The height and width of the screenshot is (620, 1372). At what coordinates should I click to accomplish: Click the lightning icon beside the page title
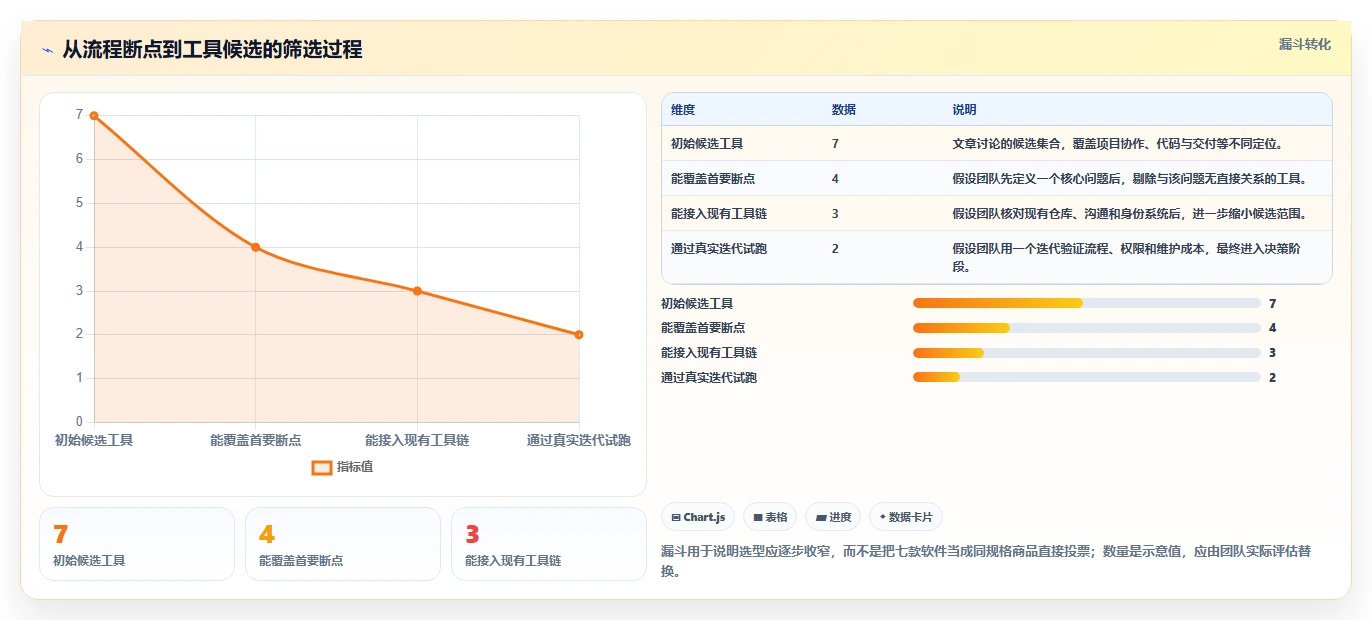point(47,50)
